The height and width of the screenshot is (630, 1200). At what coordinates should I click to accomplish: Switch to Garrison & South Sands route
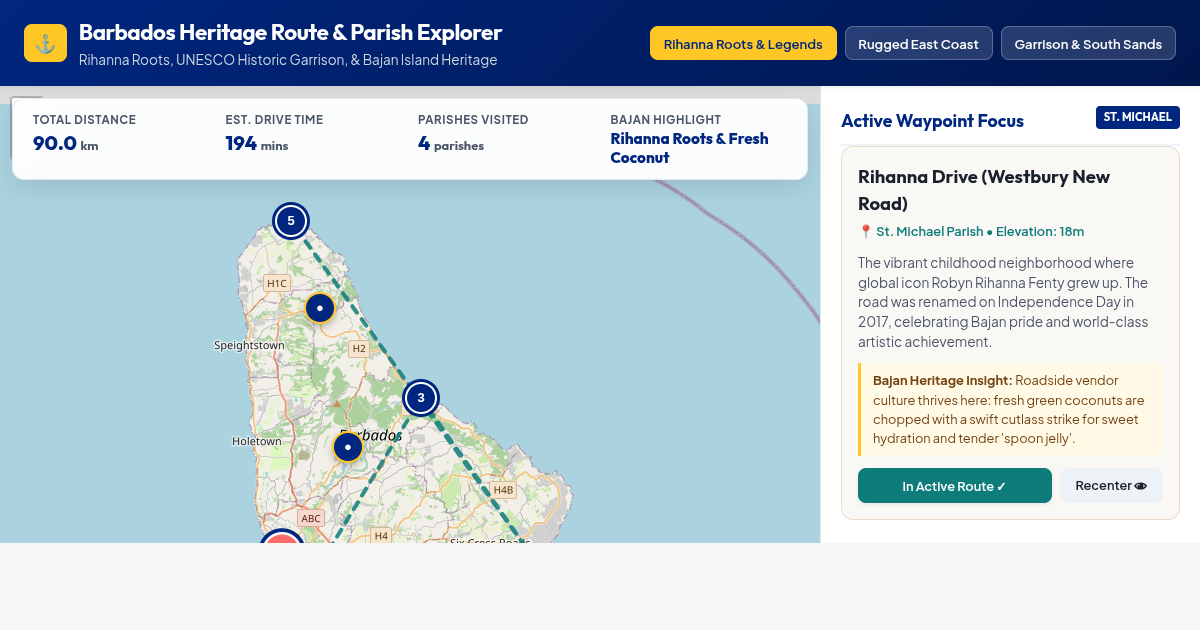(1088, 44)
